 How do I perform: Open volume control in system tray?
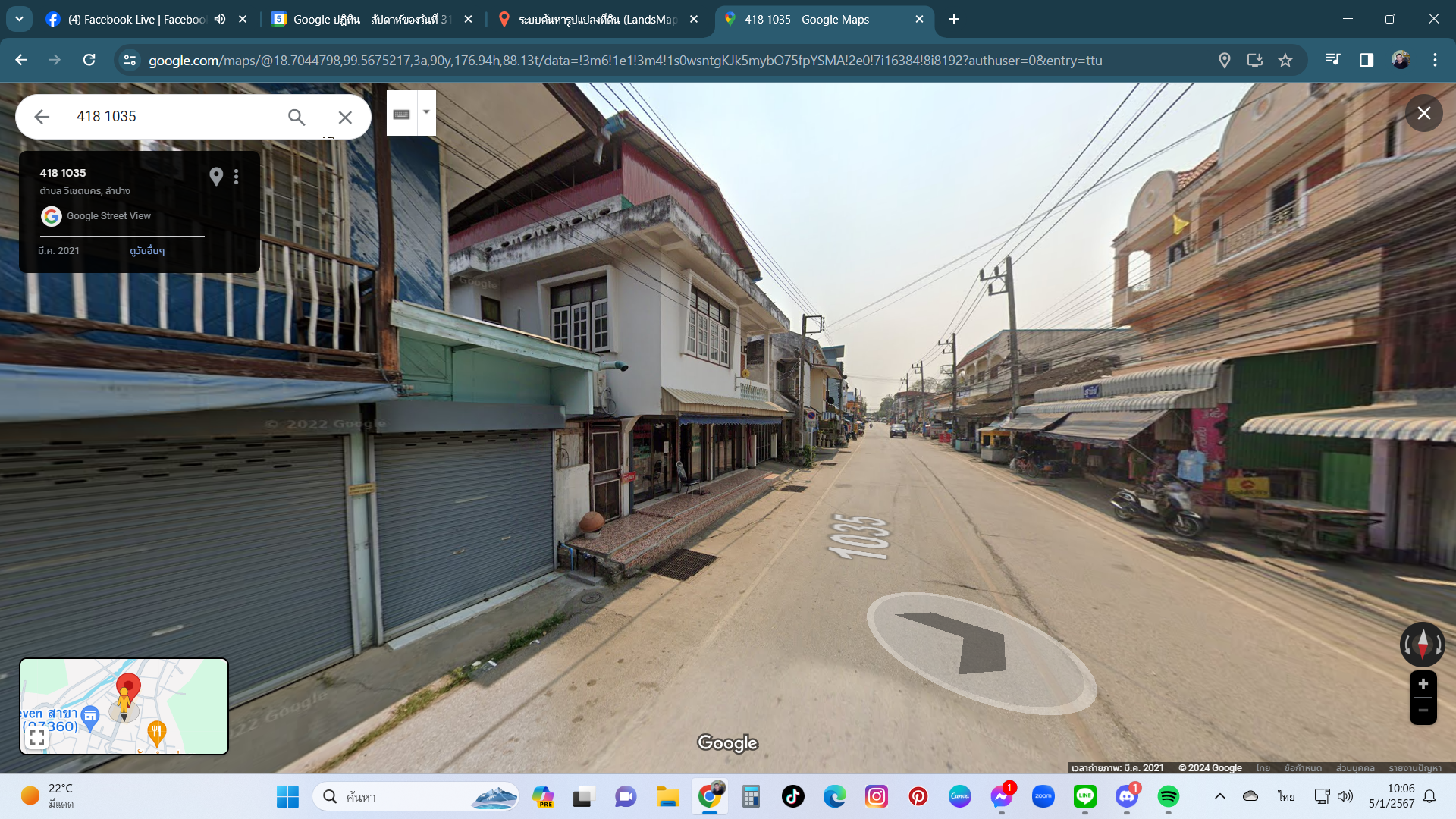click(x=1345, y=796)
